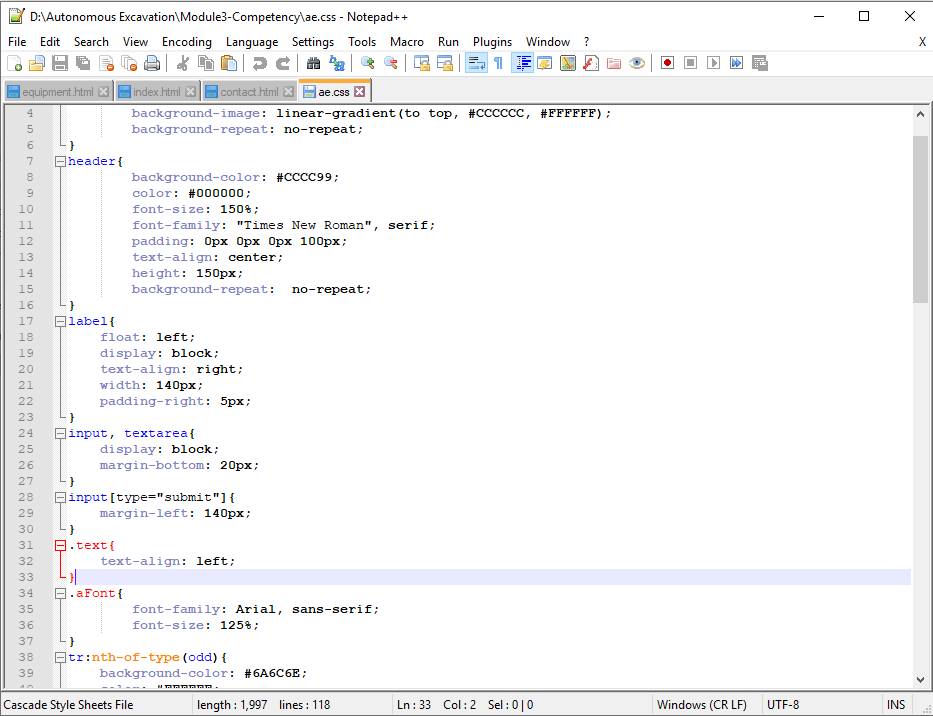Print the document using printer icon
The image size is (933, 716).
152,63
